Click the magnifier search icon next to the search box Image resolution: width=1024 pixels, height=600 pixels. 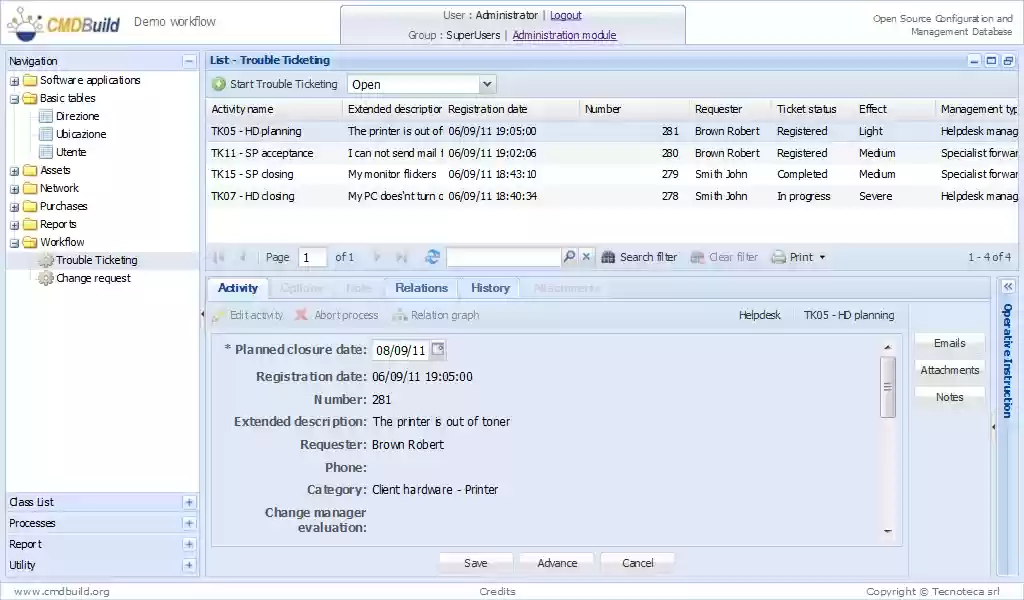567,257
